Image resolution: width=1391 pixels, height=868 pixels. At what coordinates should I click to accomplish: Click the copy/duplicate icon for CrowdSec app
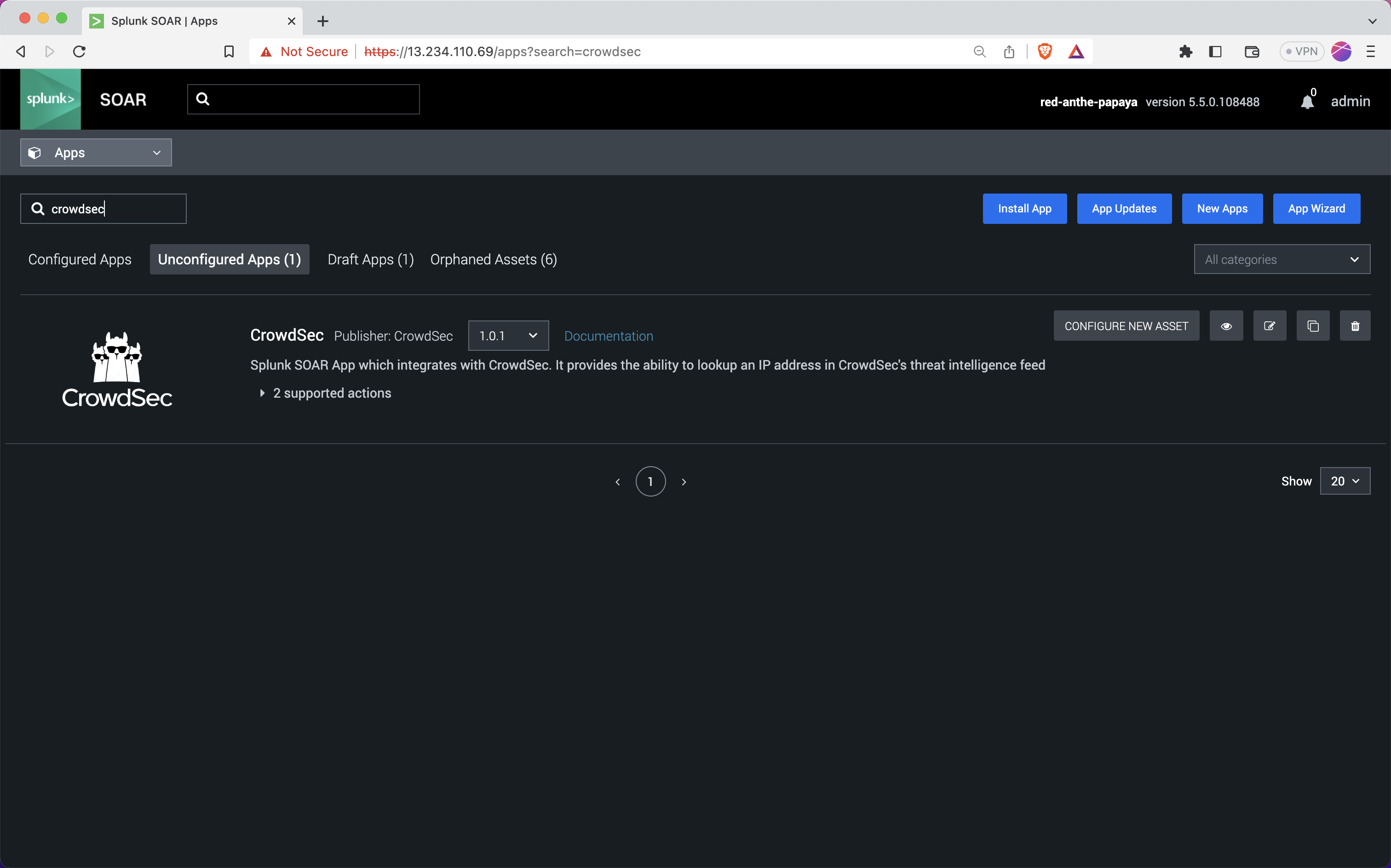pos(1313,326)
